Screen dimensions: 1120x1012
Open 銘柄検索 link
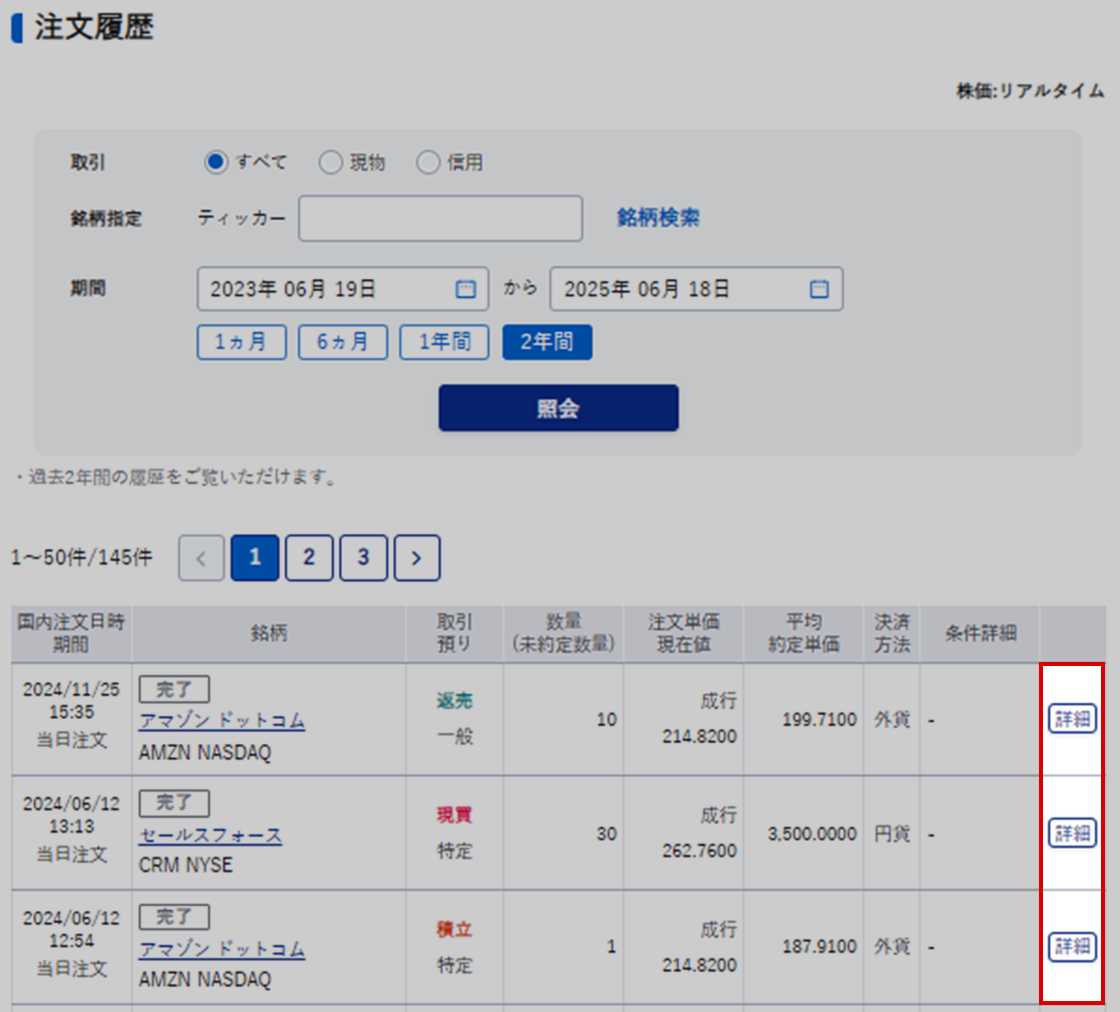tap(658, 218)
